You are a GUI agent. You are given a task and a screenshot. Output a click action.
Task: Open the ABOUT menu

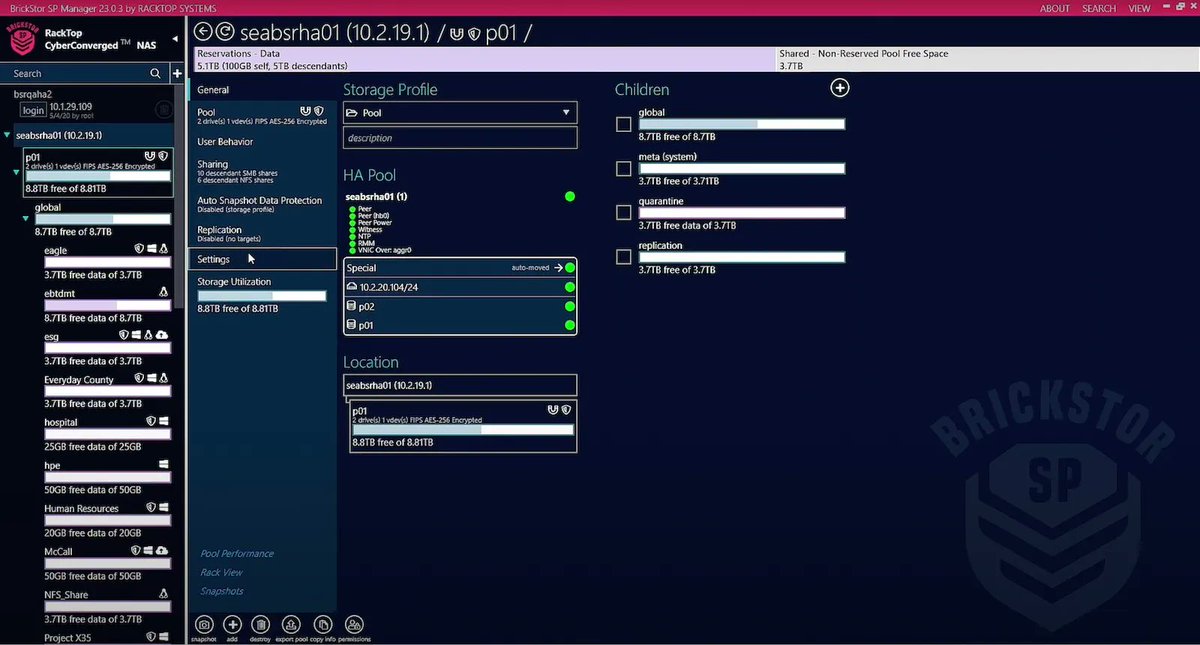(x=1055, y=8)
